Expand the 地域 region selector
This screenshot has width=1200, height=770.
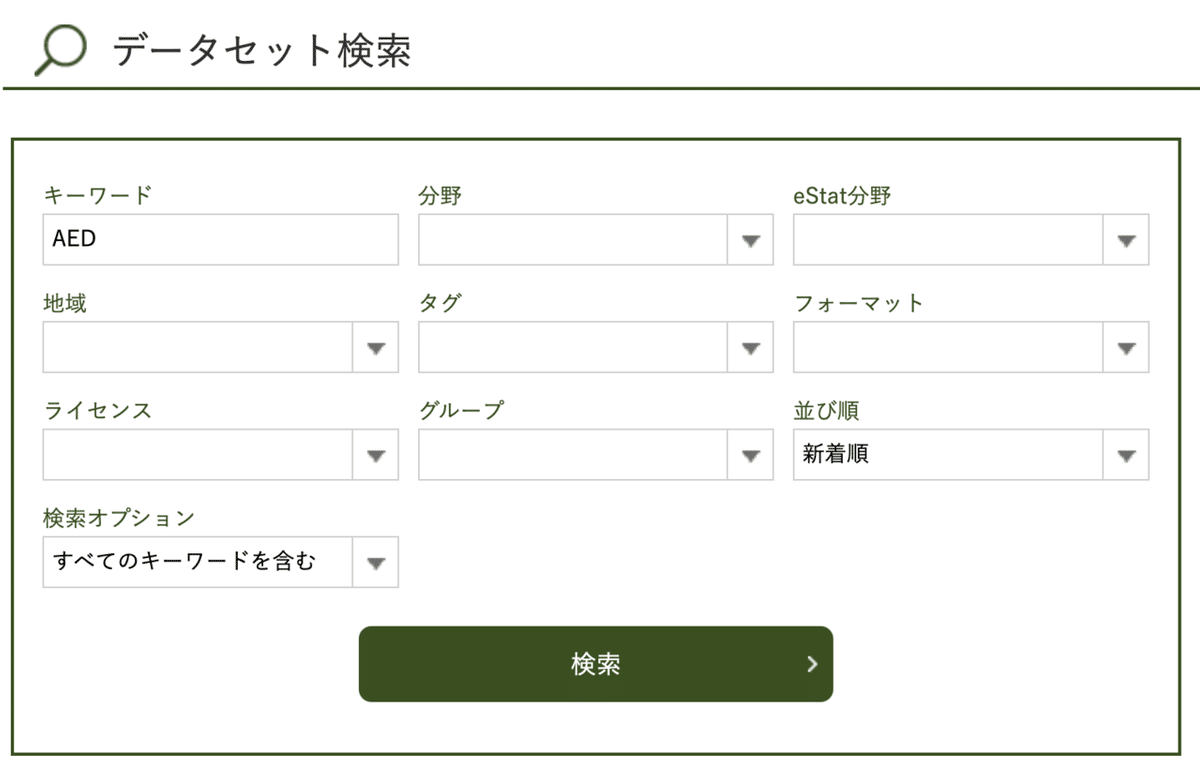coord(220,347)
